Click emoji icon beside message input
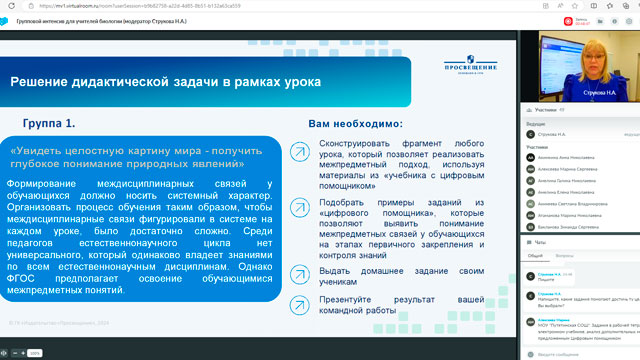The image size is (640, 360). [x=530, y=355]
